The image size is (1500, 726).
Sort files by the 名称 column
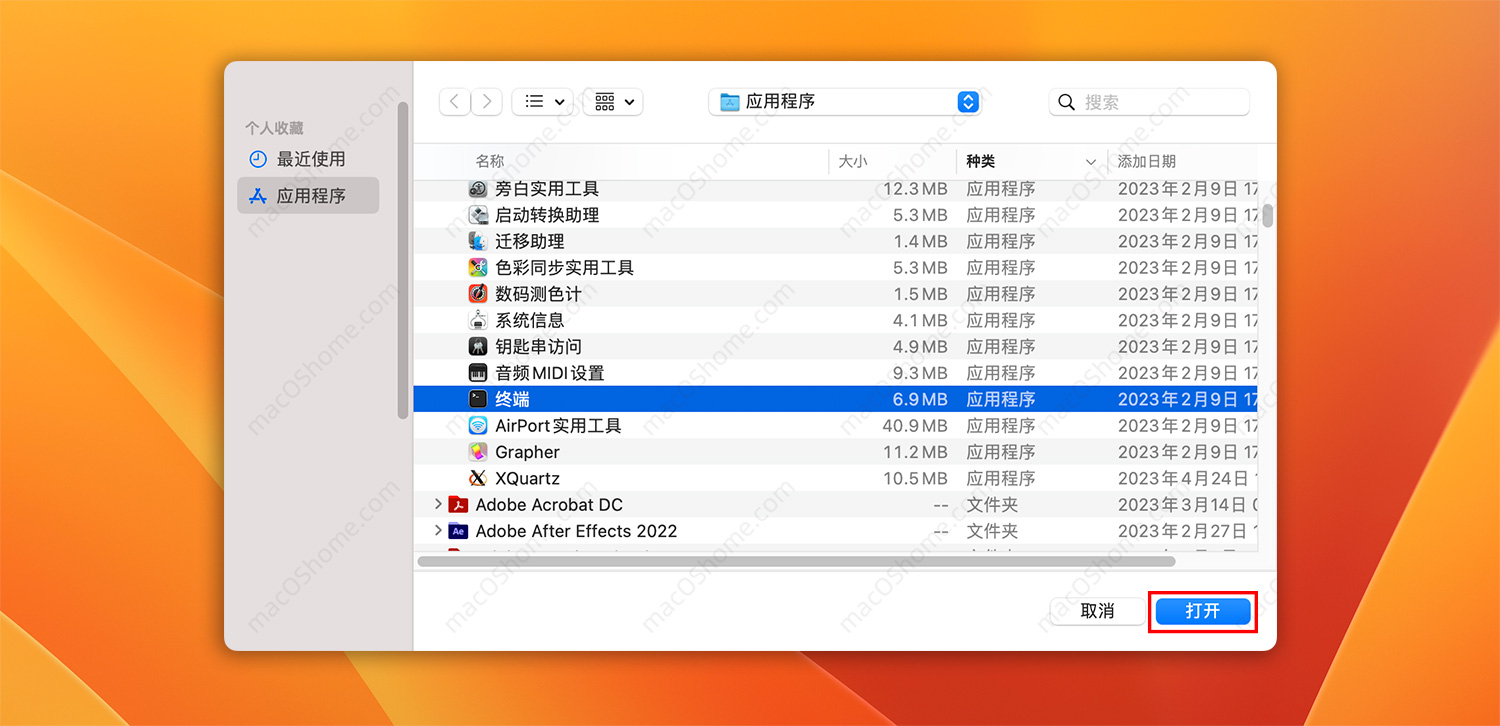click(x=490, y=161)
